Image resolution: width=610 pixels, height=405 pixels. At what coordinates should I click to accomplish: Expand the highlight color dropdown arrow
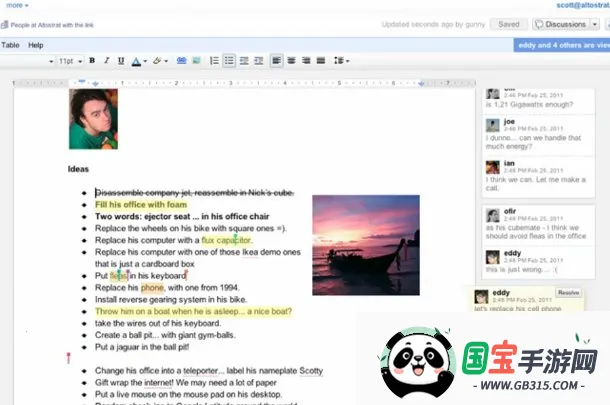click(x=166, y=61)
